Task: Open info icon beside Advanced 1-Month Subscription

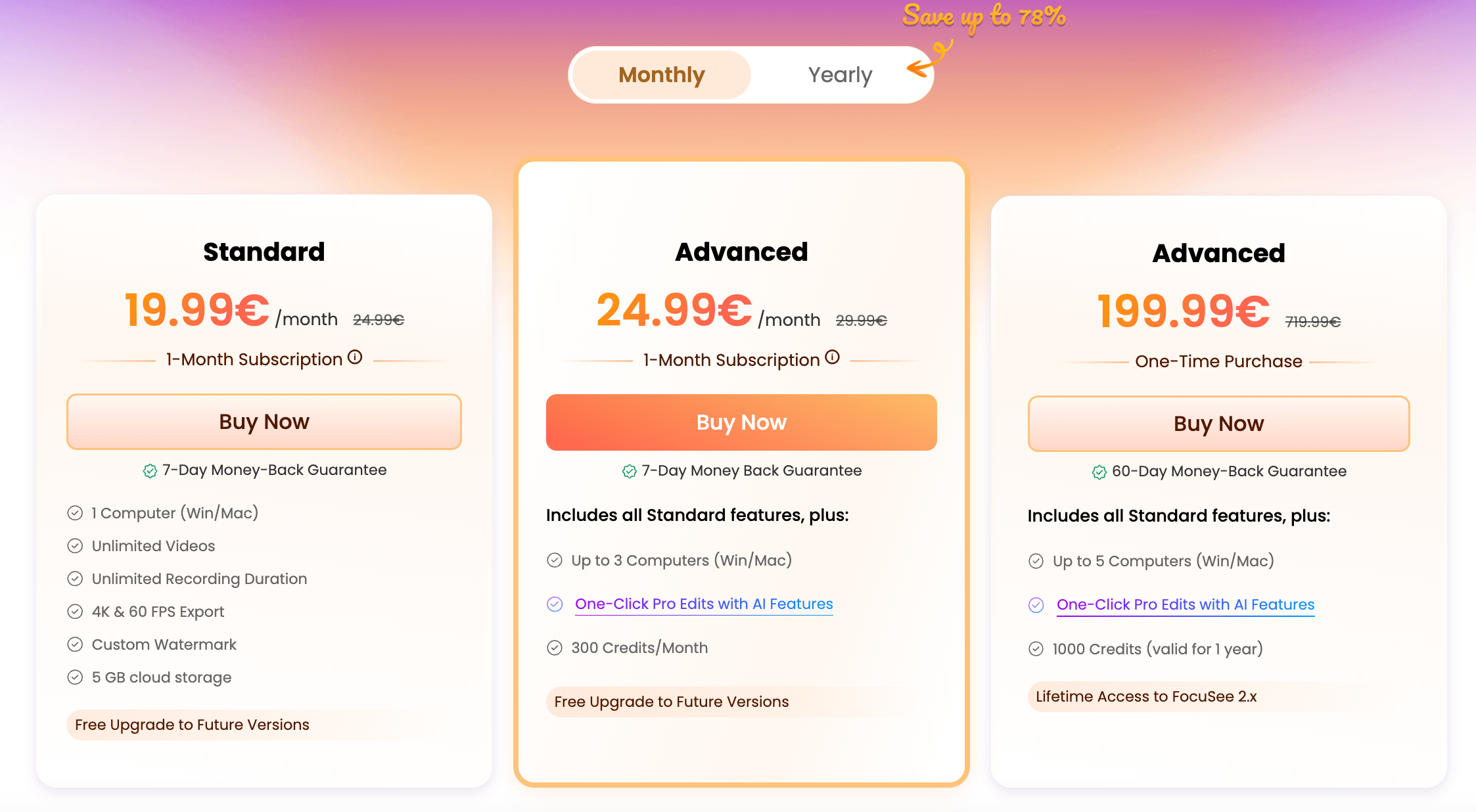Action: click(833, 357)
